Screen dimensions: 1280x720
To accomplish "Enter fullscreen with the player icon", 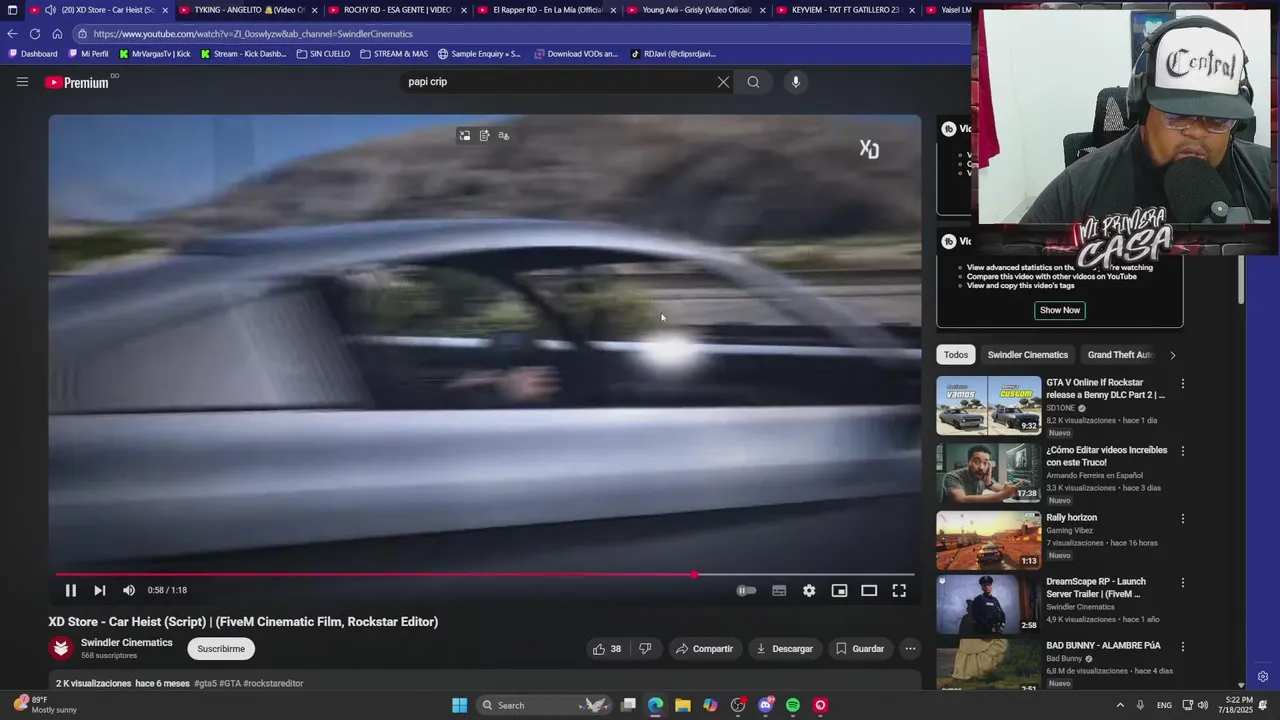I will (x=899, y=590).
